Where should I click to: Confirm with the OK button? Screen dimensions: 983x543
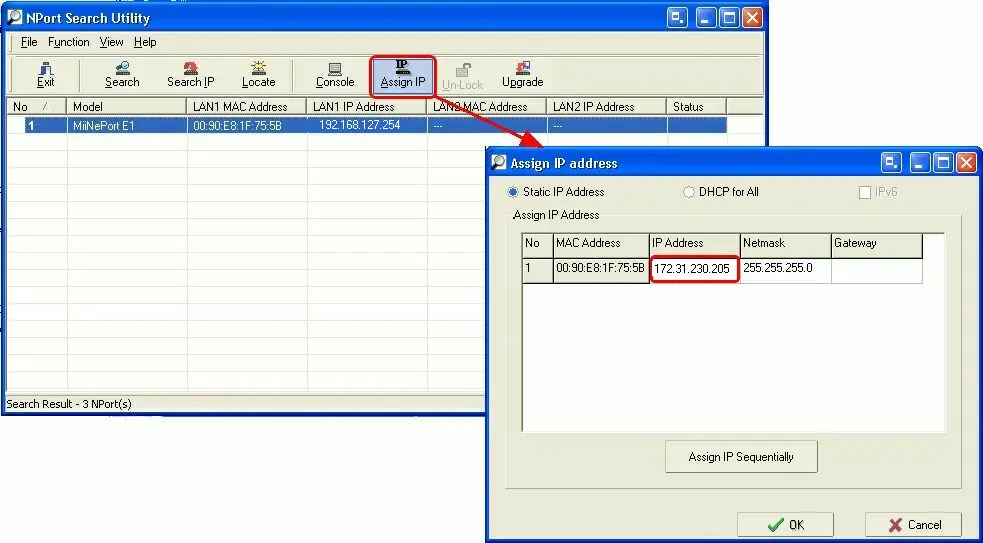click(785, 525)
